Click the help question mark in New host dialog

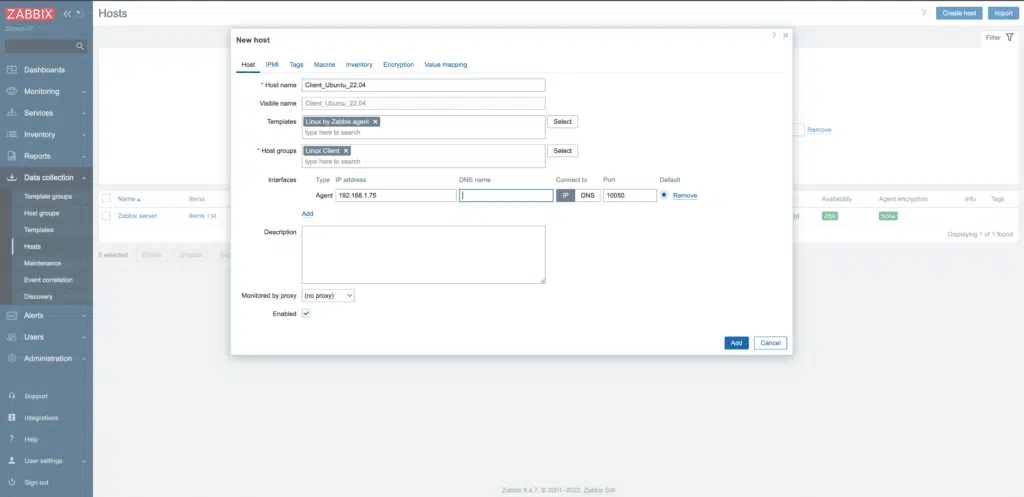click(x=774, y=35)
